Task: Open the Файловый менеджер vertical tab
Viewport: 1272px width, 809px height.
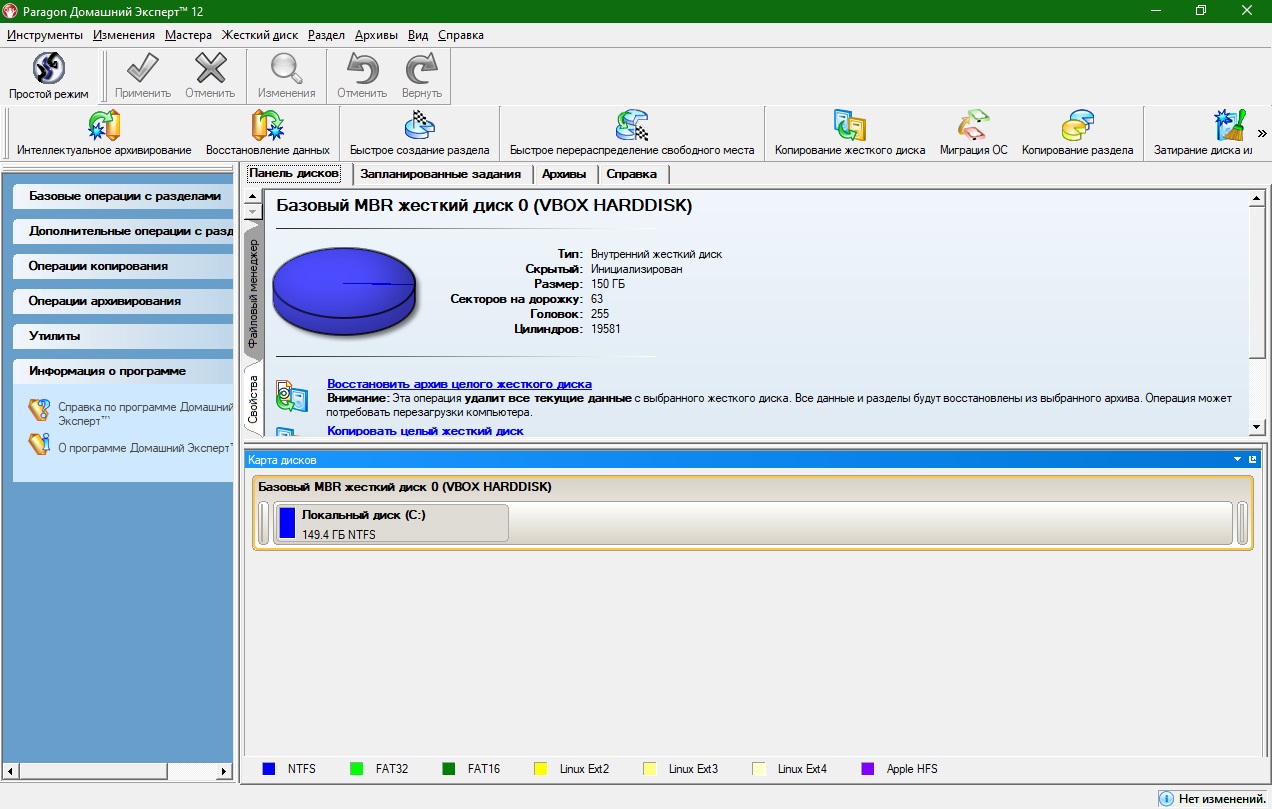Action: 253,292
